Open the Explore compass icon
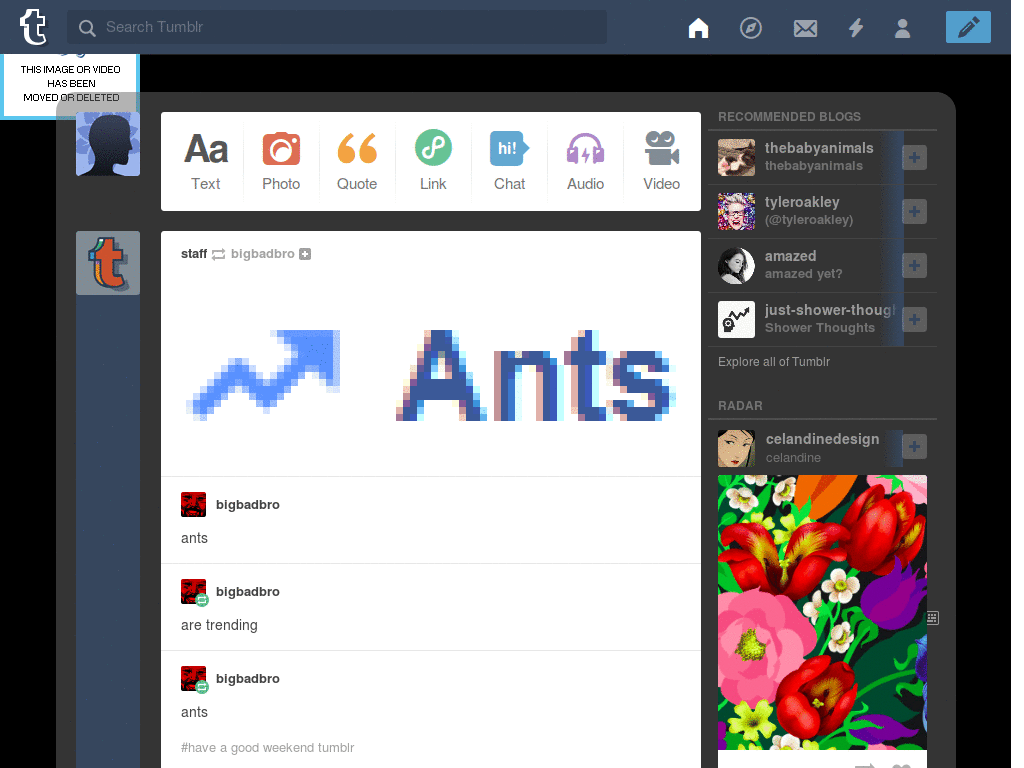This screenshot has height=768, width=1024. coord(750,28)
